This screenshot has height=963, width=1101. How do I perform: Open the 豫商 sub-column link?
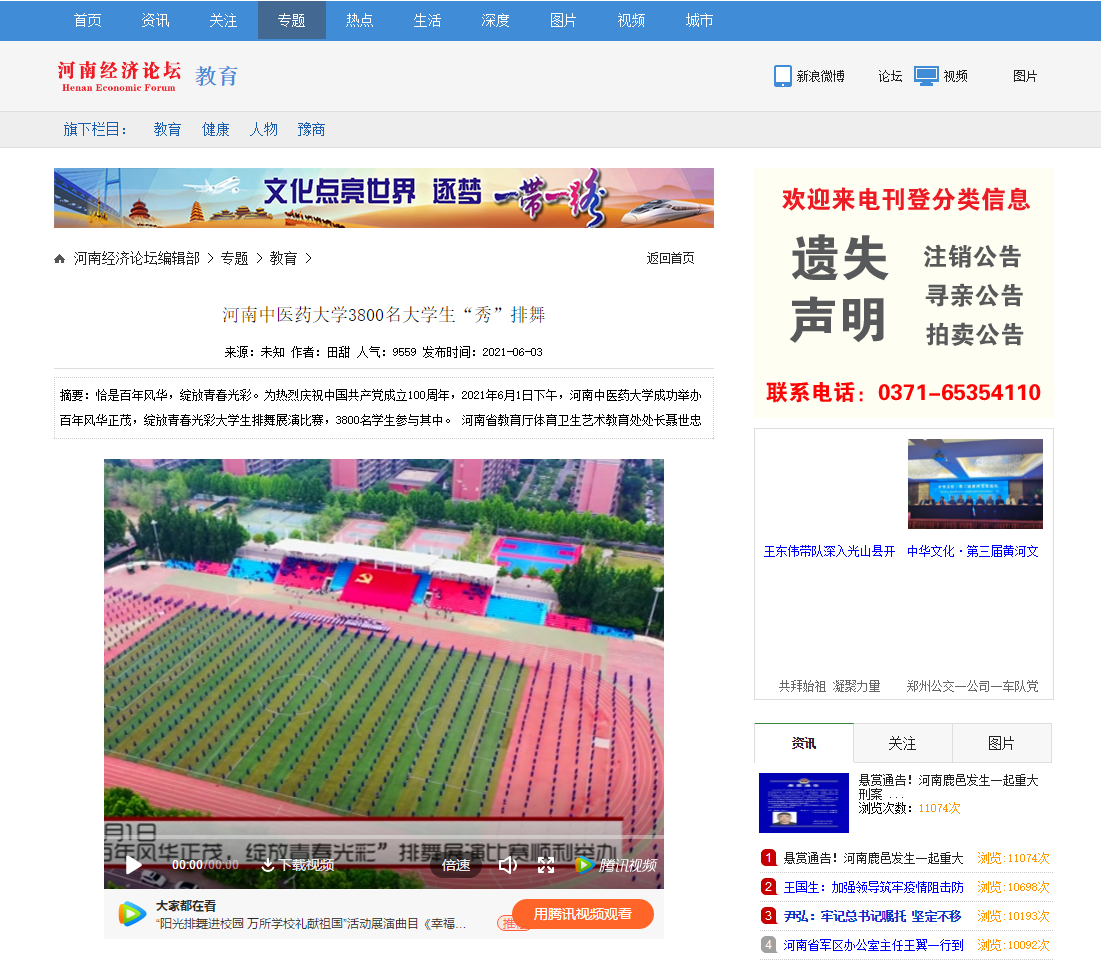(311, 129)
